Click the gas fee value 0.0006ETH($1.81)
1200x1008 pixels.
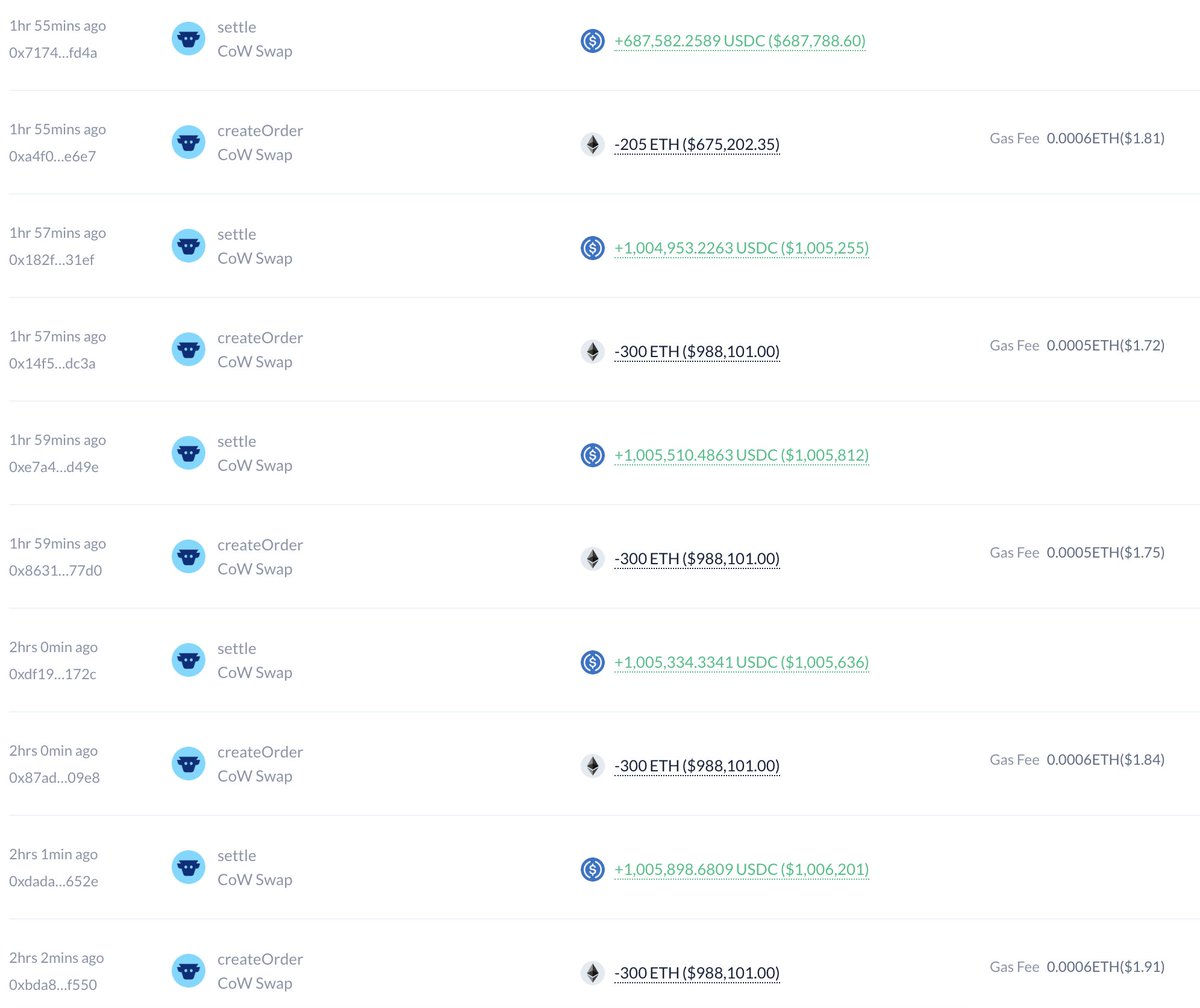(x=1106, y=138)
